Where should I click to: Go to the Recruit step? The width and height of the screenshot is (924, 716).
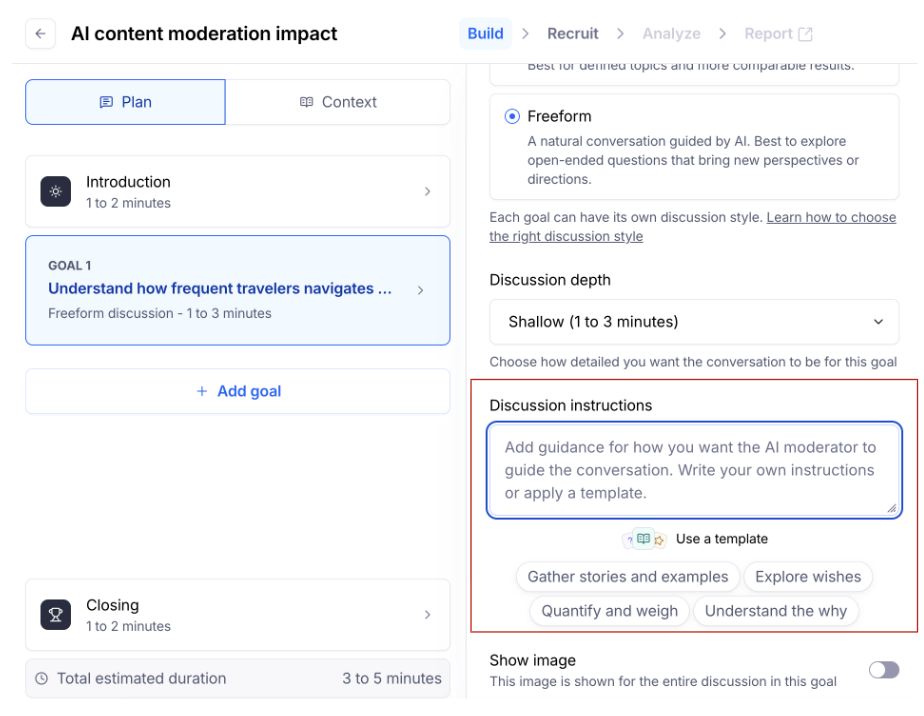572,34
